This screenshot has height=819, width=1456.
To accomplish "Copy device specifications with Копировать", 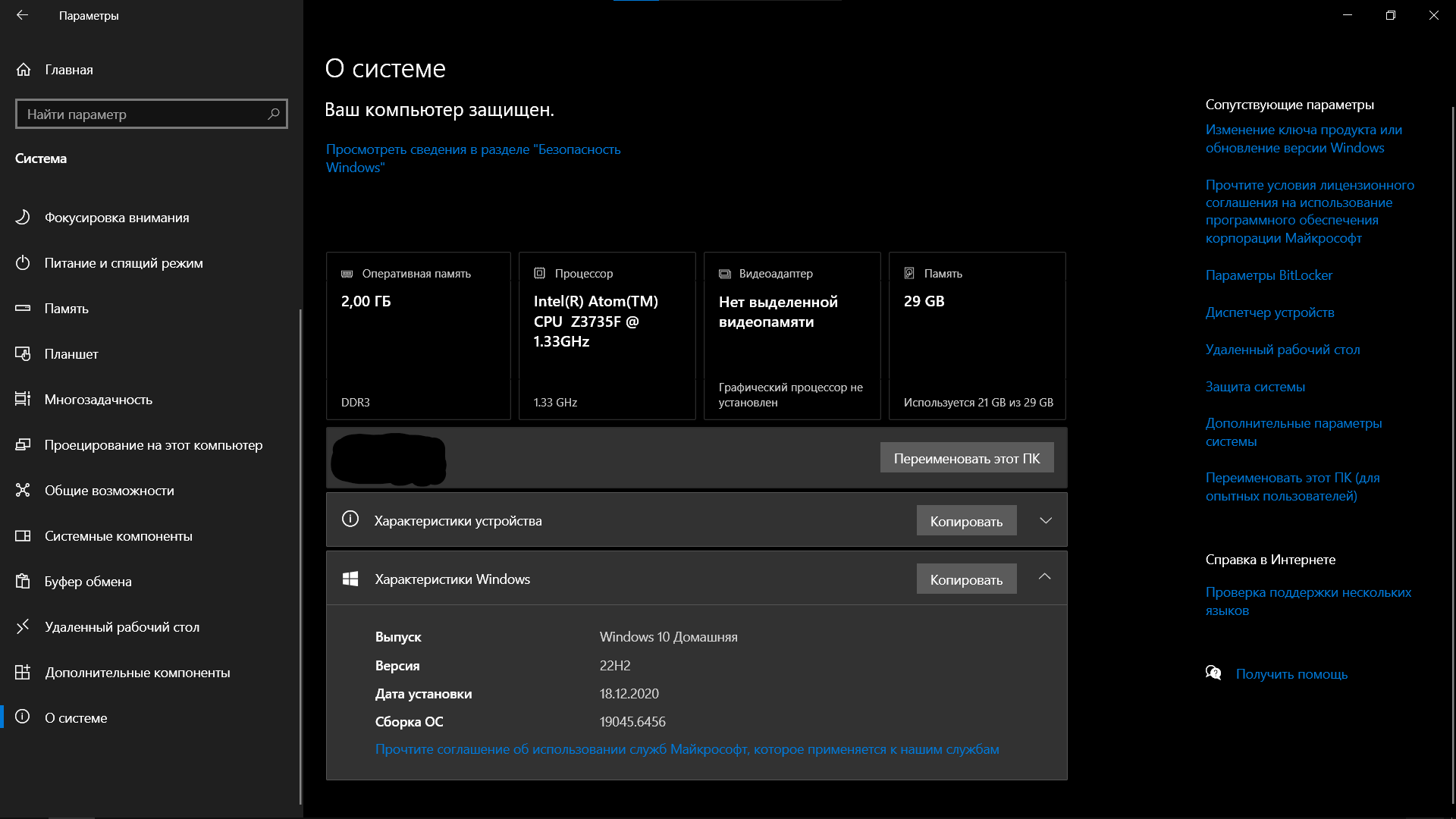I will [x=966, y=521].
